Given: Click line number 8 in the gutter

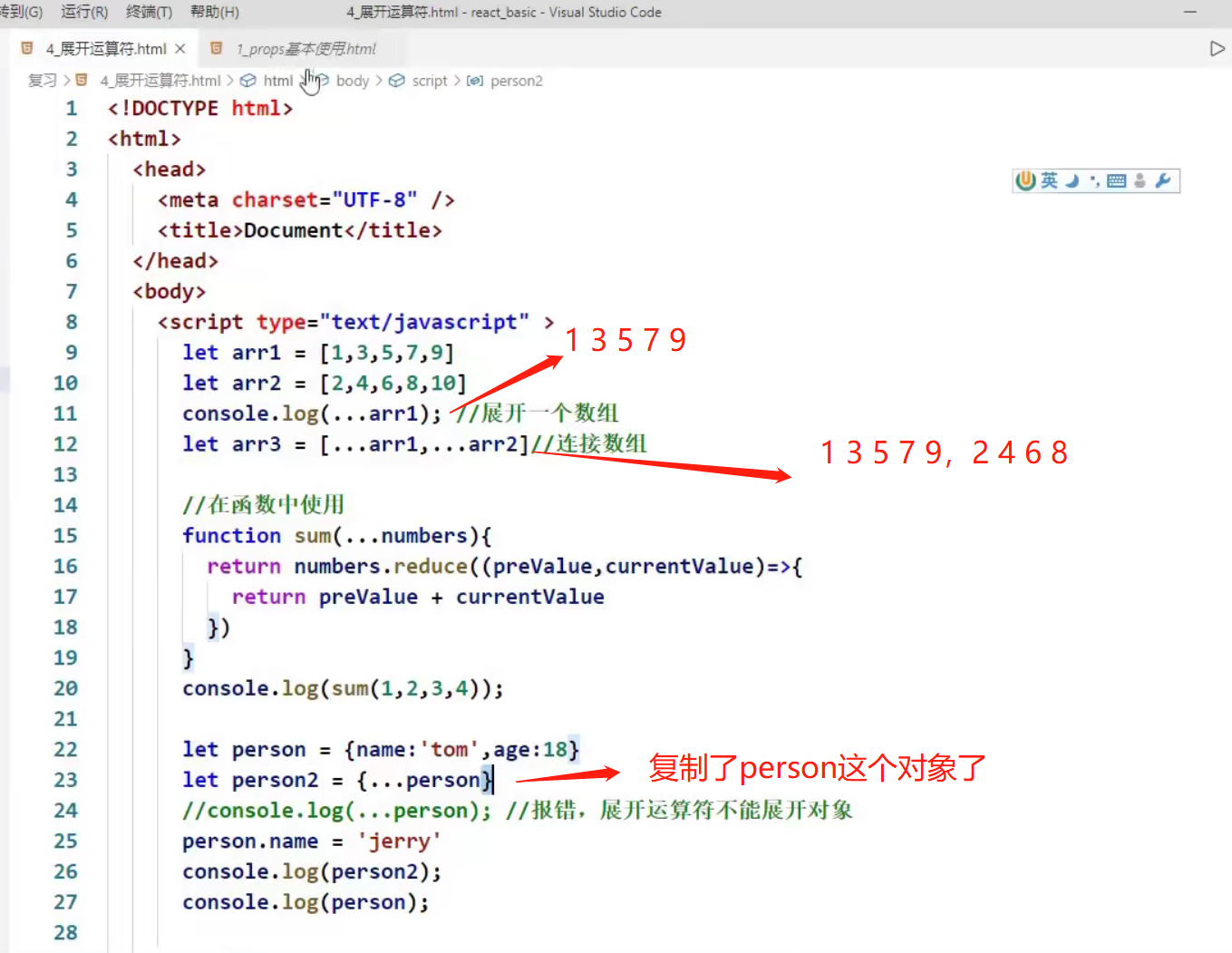Looking at the screenshot, I should (72, 322).
